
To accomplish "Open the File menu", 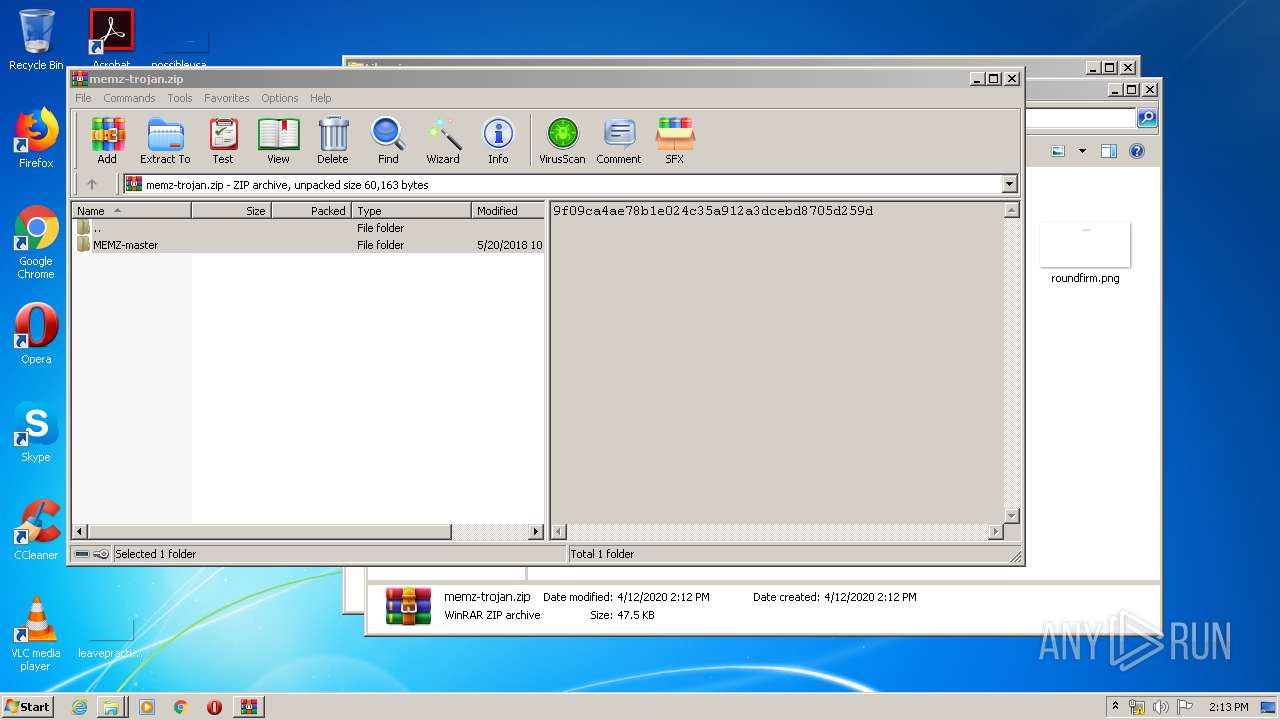I will point(83,98).
